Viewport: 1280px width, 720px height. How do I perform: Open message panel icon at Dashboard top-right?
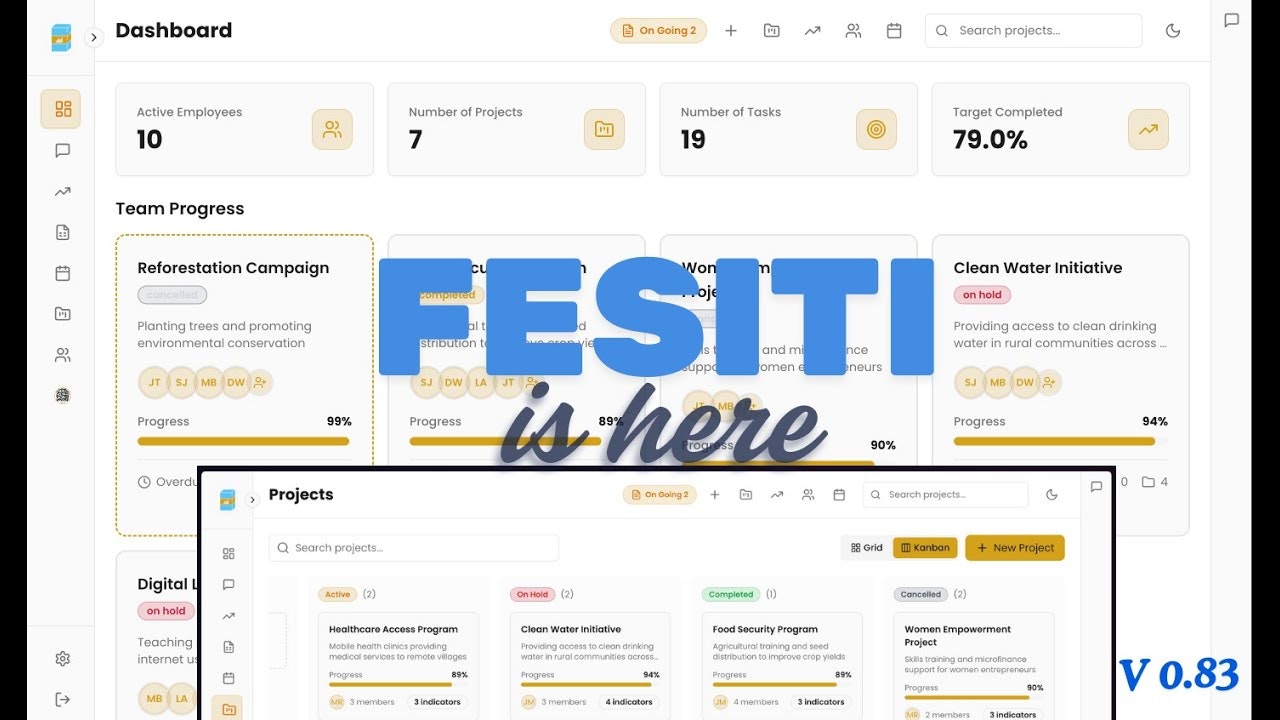click(1232, 20)
